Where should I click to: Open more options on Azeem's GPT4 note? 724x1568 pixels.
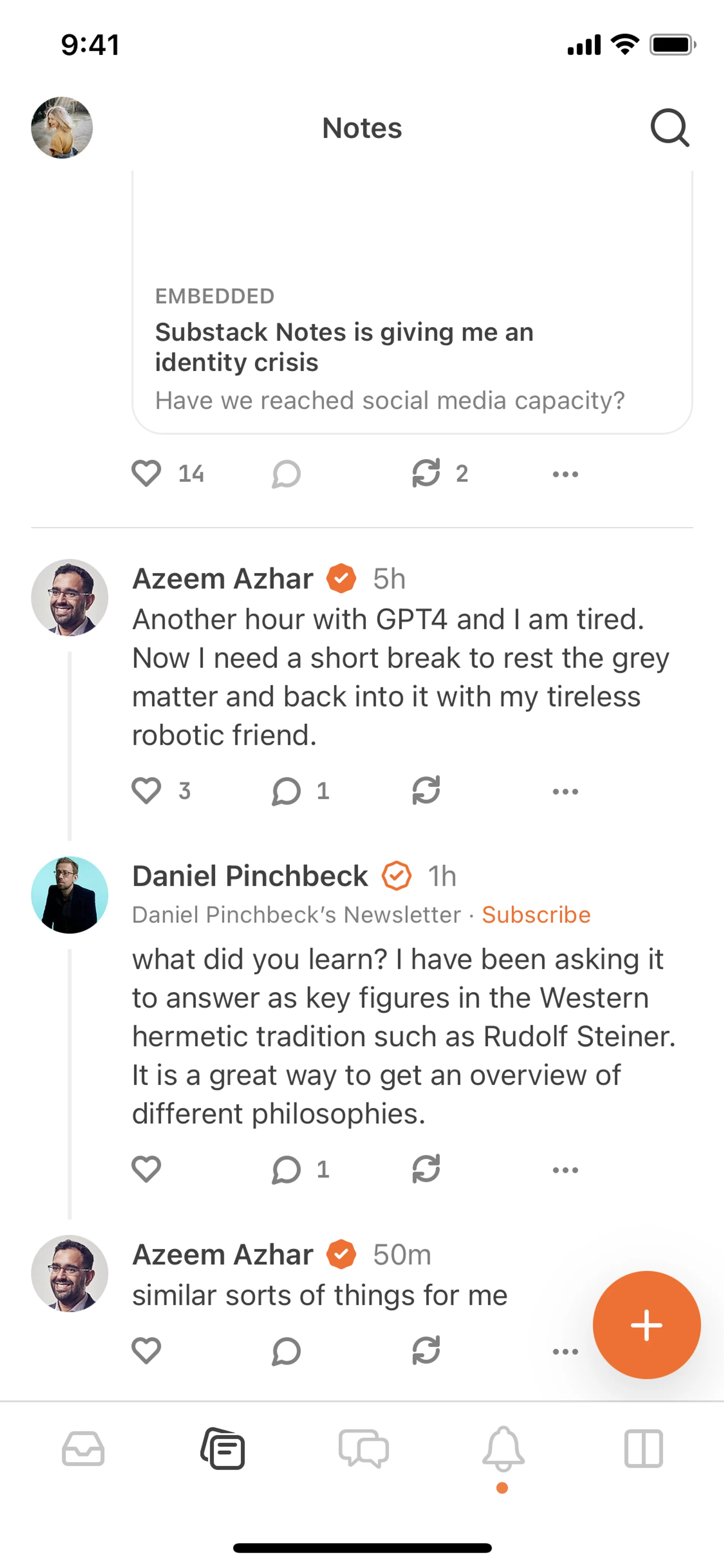[x=565, y=791]
